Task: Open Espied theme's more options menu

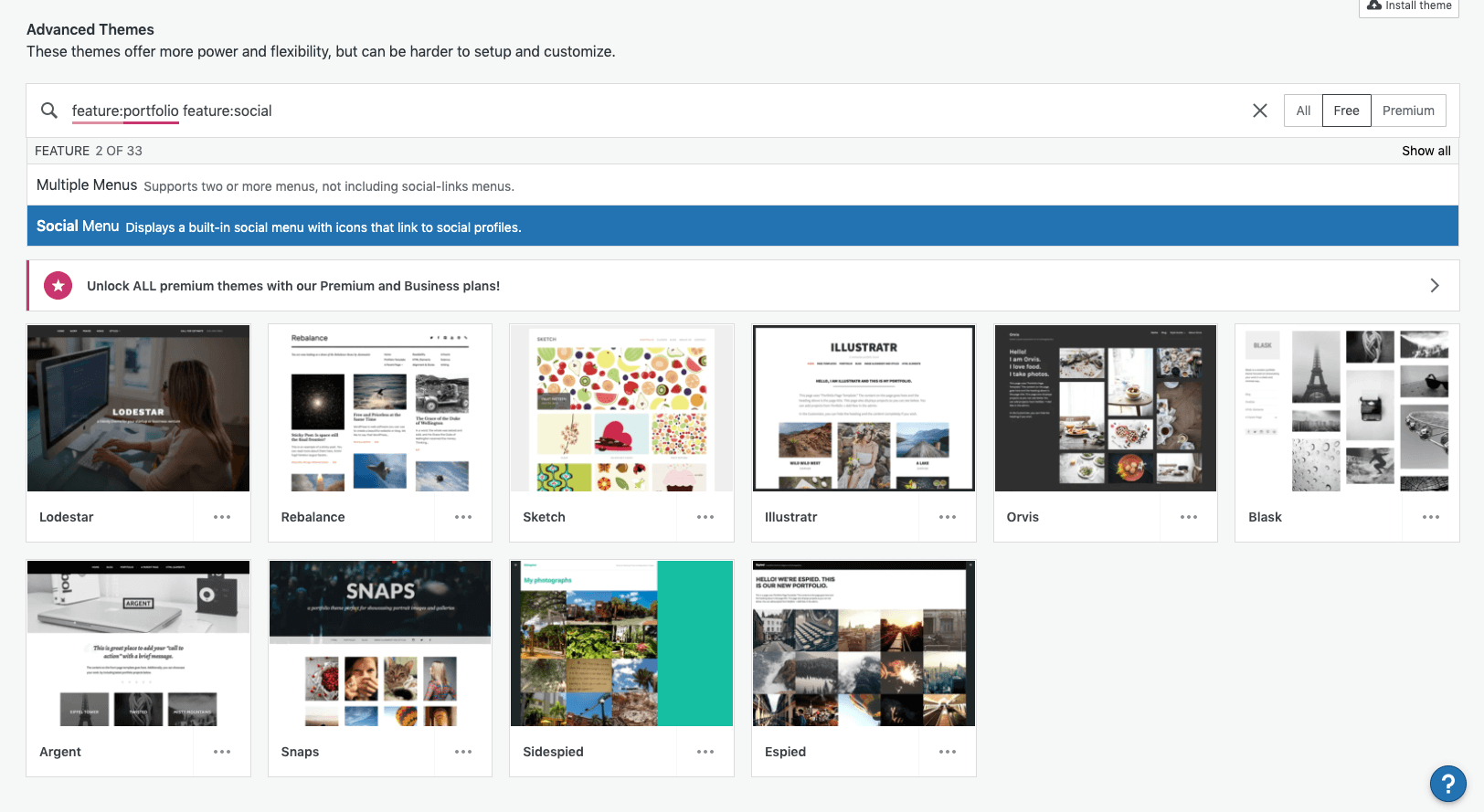Action: tap(947, 752)
